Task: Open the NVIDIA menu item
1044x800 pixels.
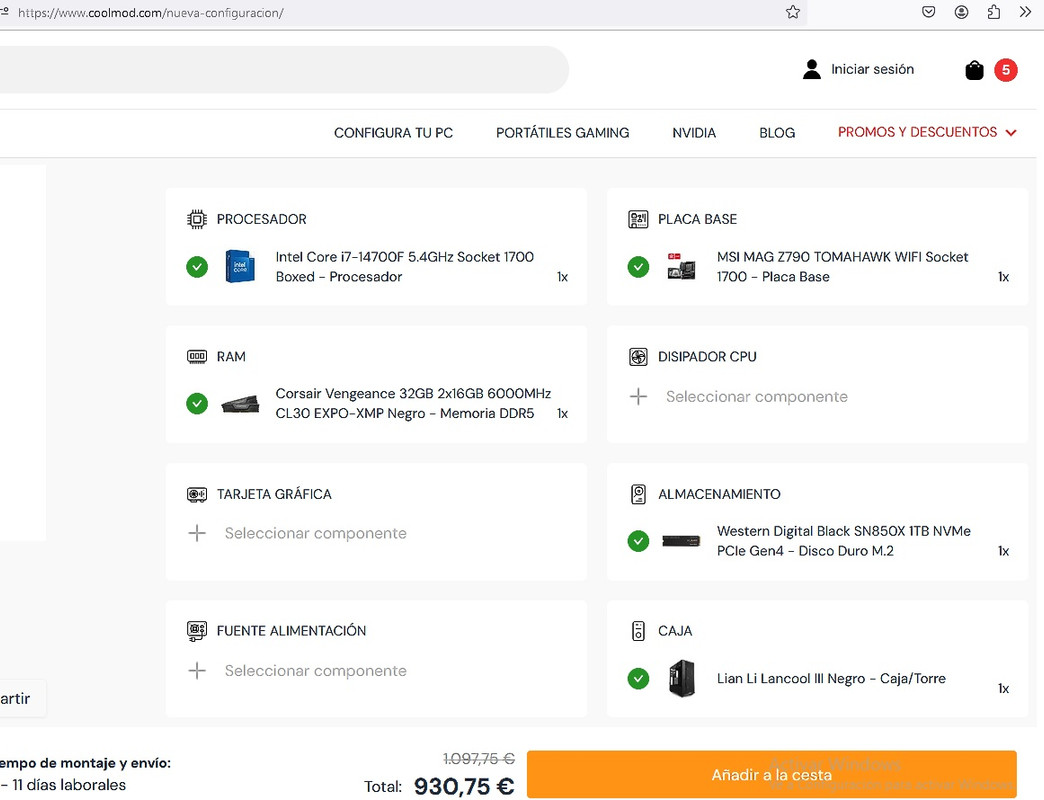Action: [x=694, y=133]
